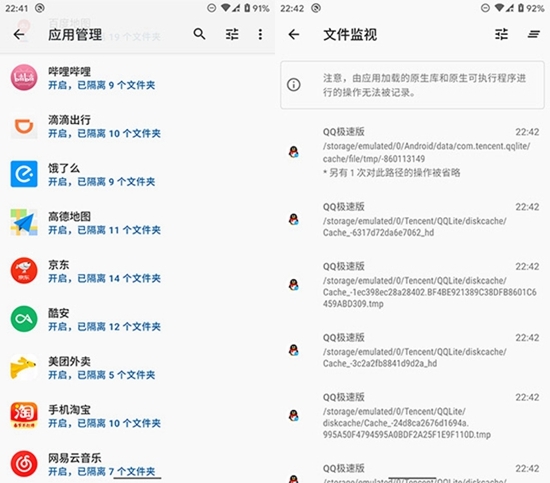This screenshot has height=483, width=550.
Task: Select the log path ending 995A50F4794595A0BDF2A25F1E9F110D.tmp
Action: tap(407, 423)
